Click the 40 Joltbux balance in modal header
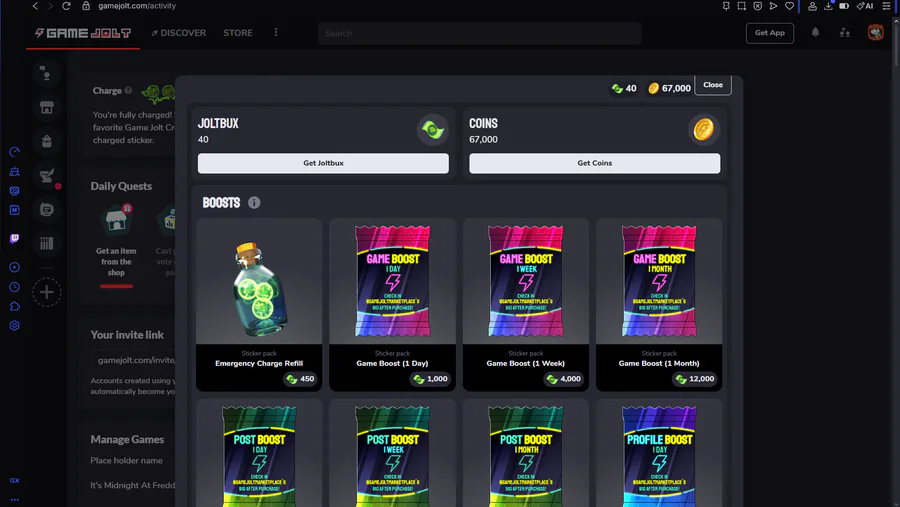This screenshot has width=900, height=507. click(x=624, y=88)
